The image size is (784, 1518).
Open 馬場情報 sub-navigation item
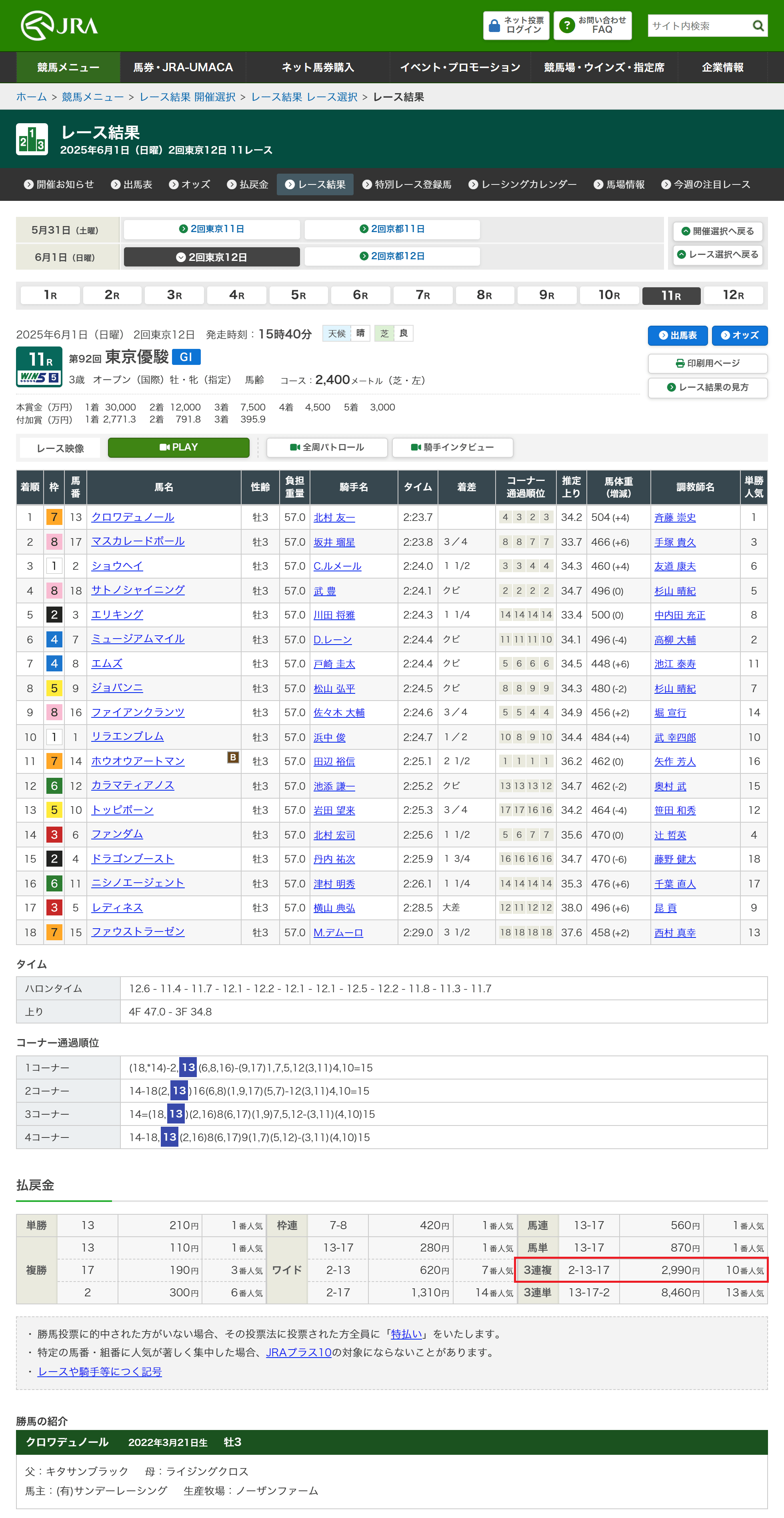click(619, 184)
